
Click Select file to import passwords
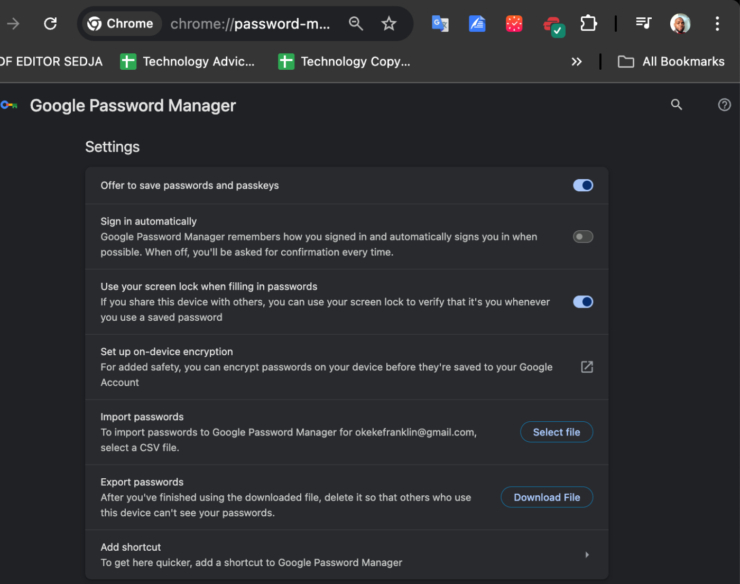[x=556, y=432]
